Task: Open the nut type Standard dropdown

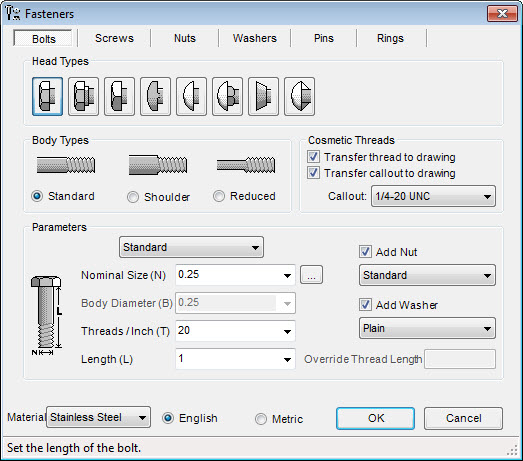Action: [427, 275]
